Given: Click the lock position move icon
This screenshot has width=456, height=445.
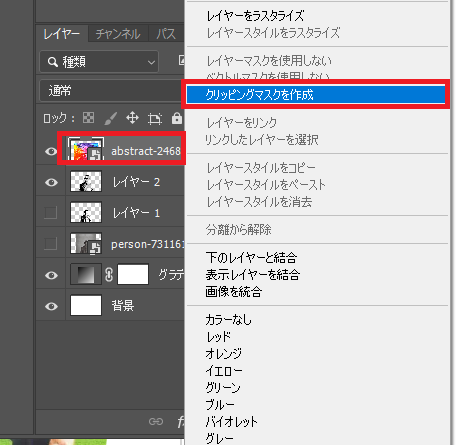Looking at the screenshot, I should [133, 118].
